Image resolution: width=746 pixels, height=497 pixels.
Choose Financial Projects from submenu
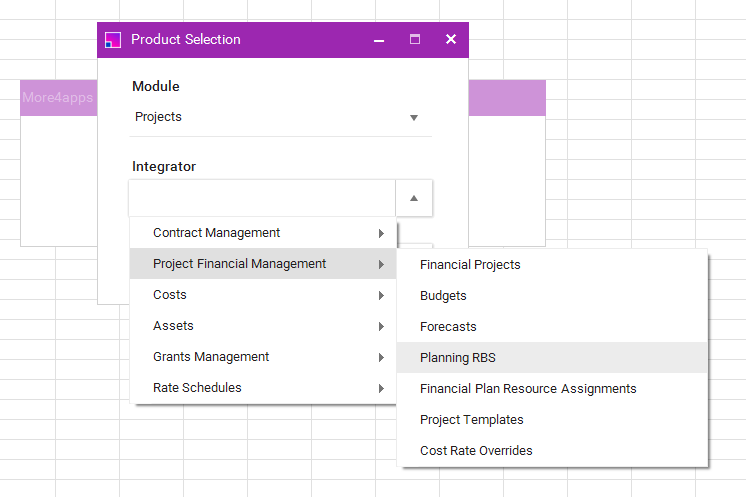click(552, 264)
